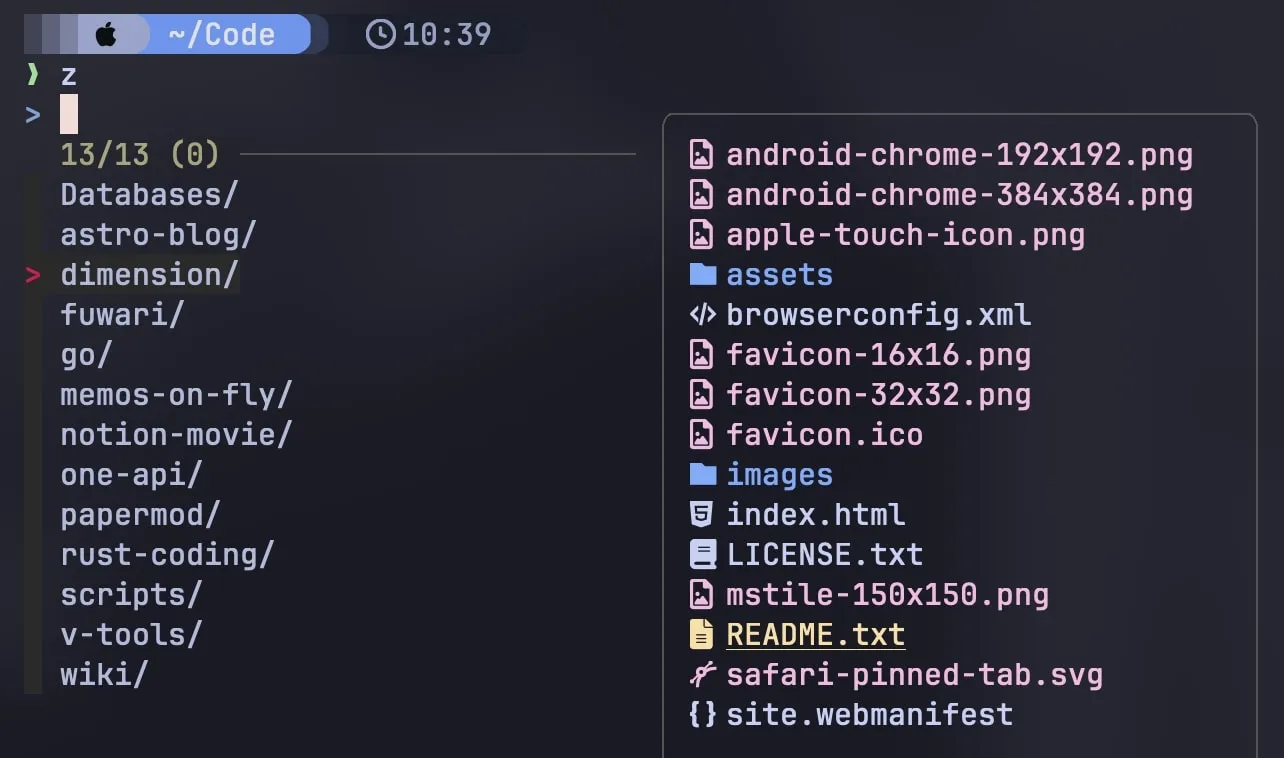Open the underlined README.txt file name
Viewport: 1284px width, 758px height.
815,635
